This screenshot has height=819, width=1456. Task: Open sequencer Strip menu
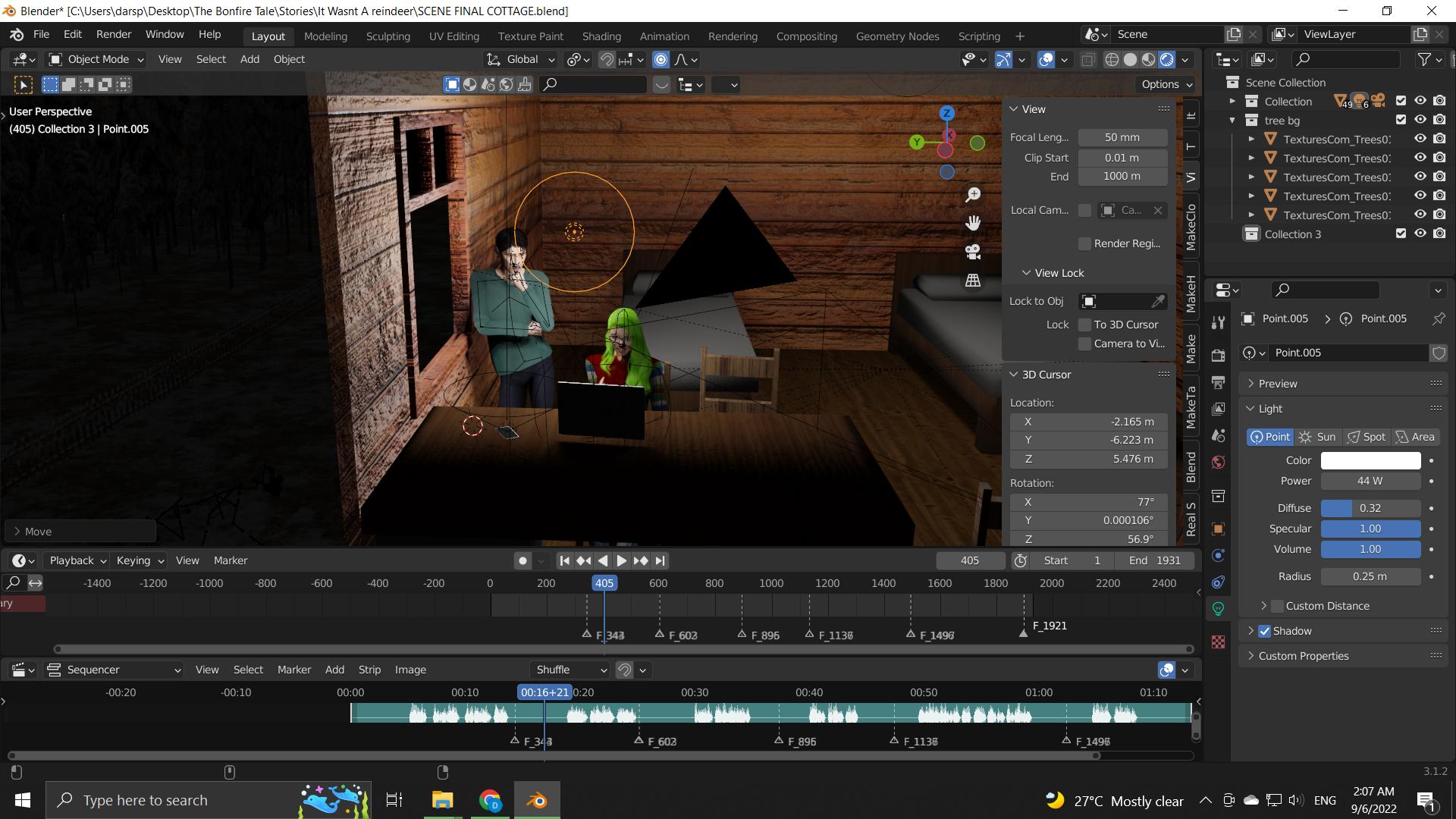click(369, 670)
